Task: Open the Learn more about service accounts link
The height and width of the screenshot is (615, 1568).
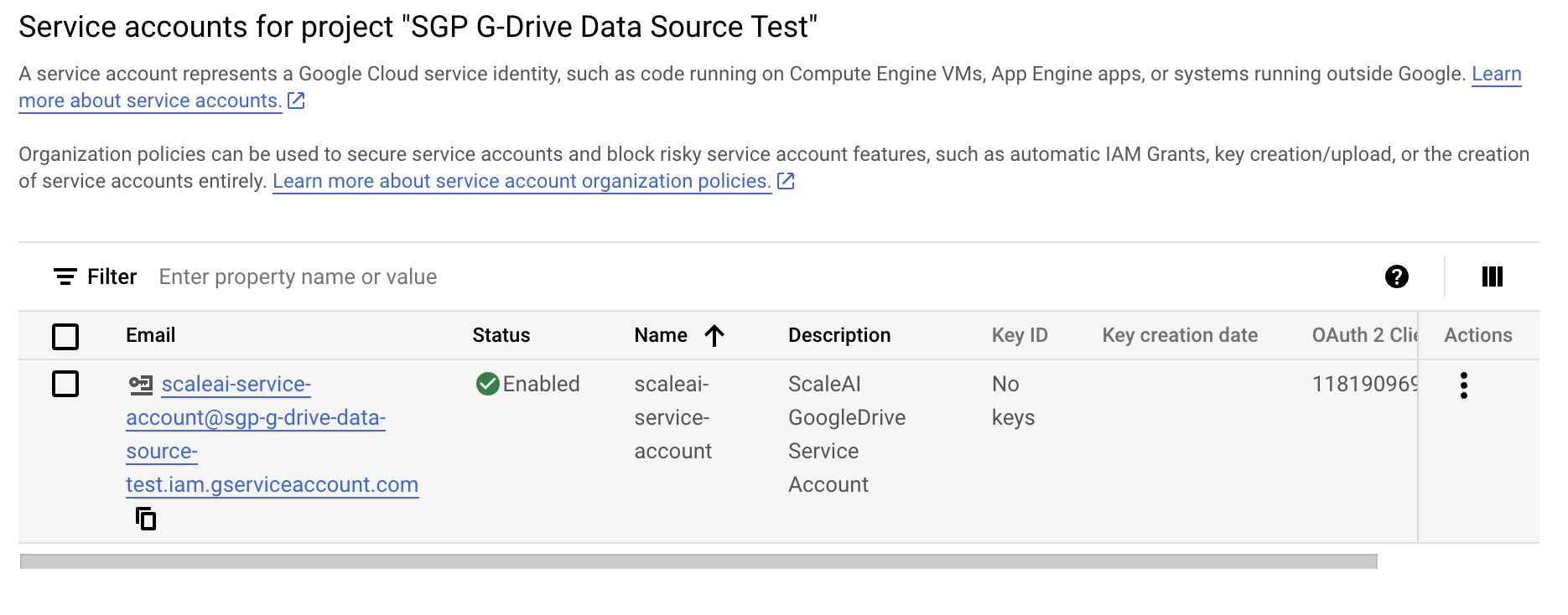Action: [x=150, y=101]
